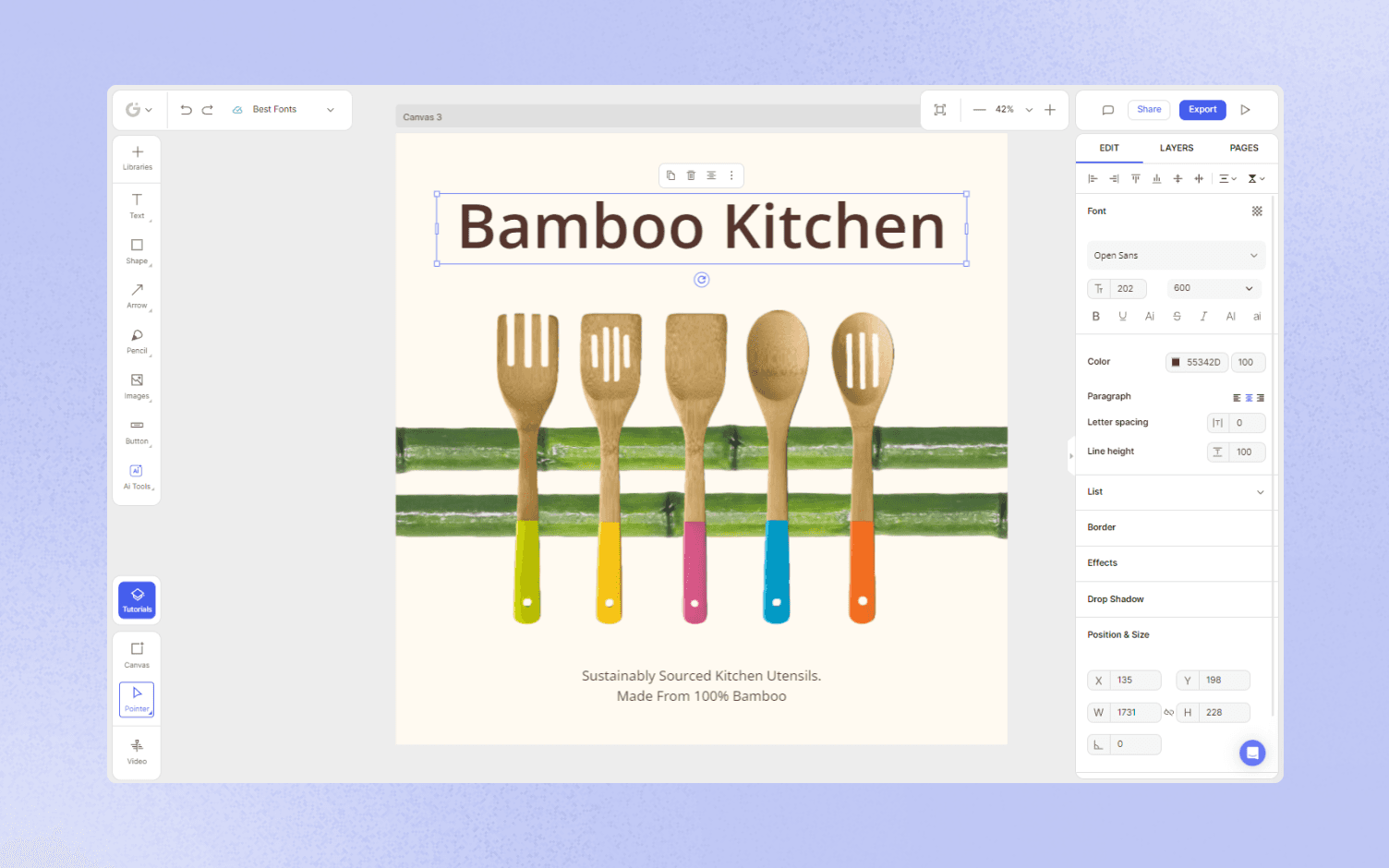Set paragraph alignment to right
This screenshot has height=868, width=1389.
1260,398
